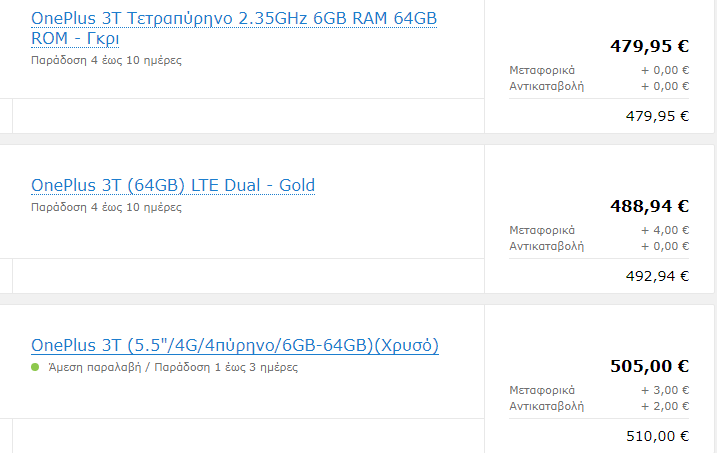Click Μεταφορικά label in 479,95 € listing
This screenshot has height=453, width=717.
pos(542,70)
